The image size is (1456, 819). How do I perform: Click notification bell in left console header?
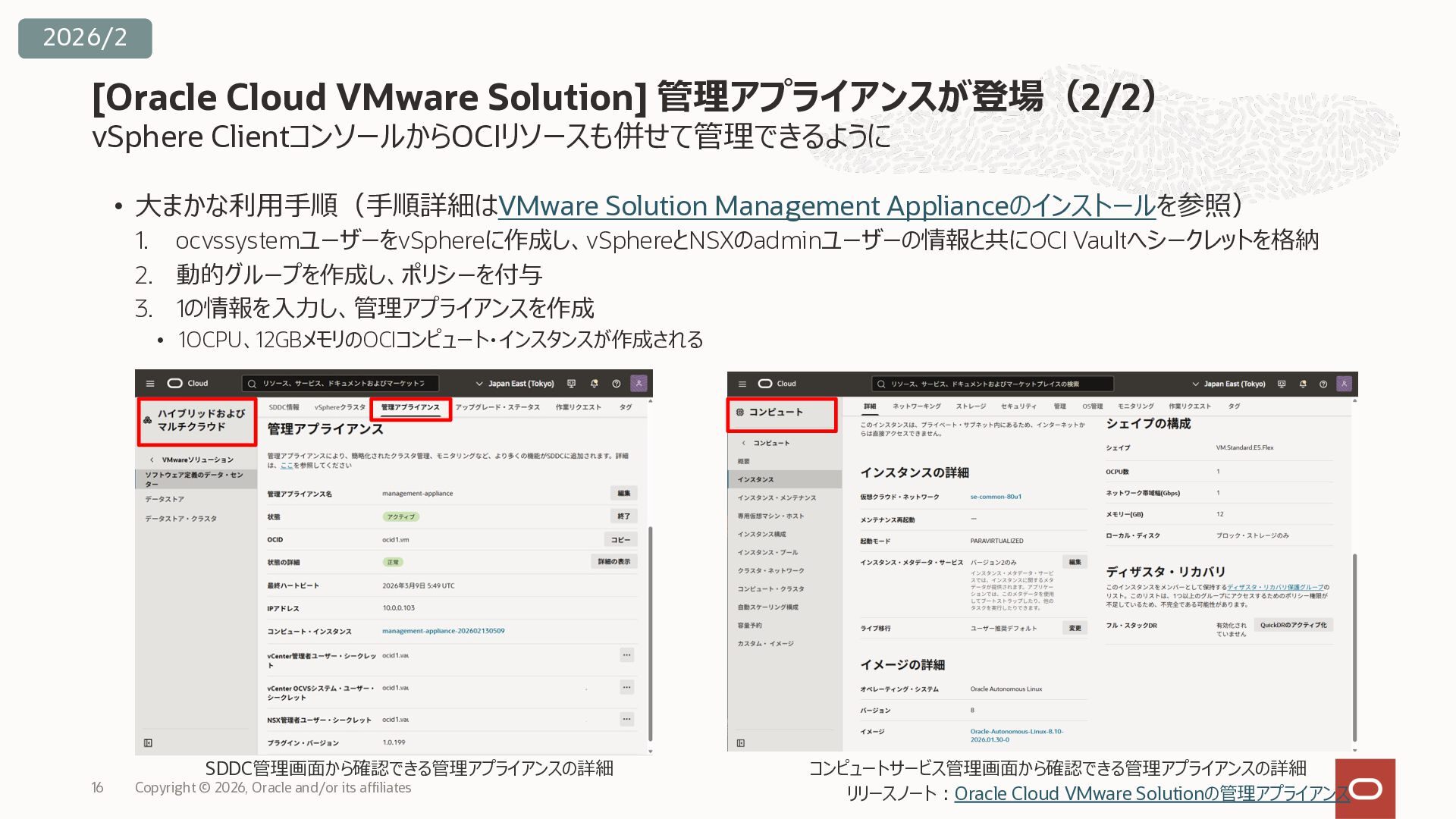click(x=594, y=384)
